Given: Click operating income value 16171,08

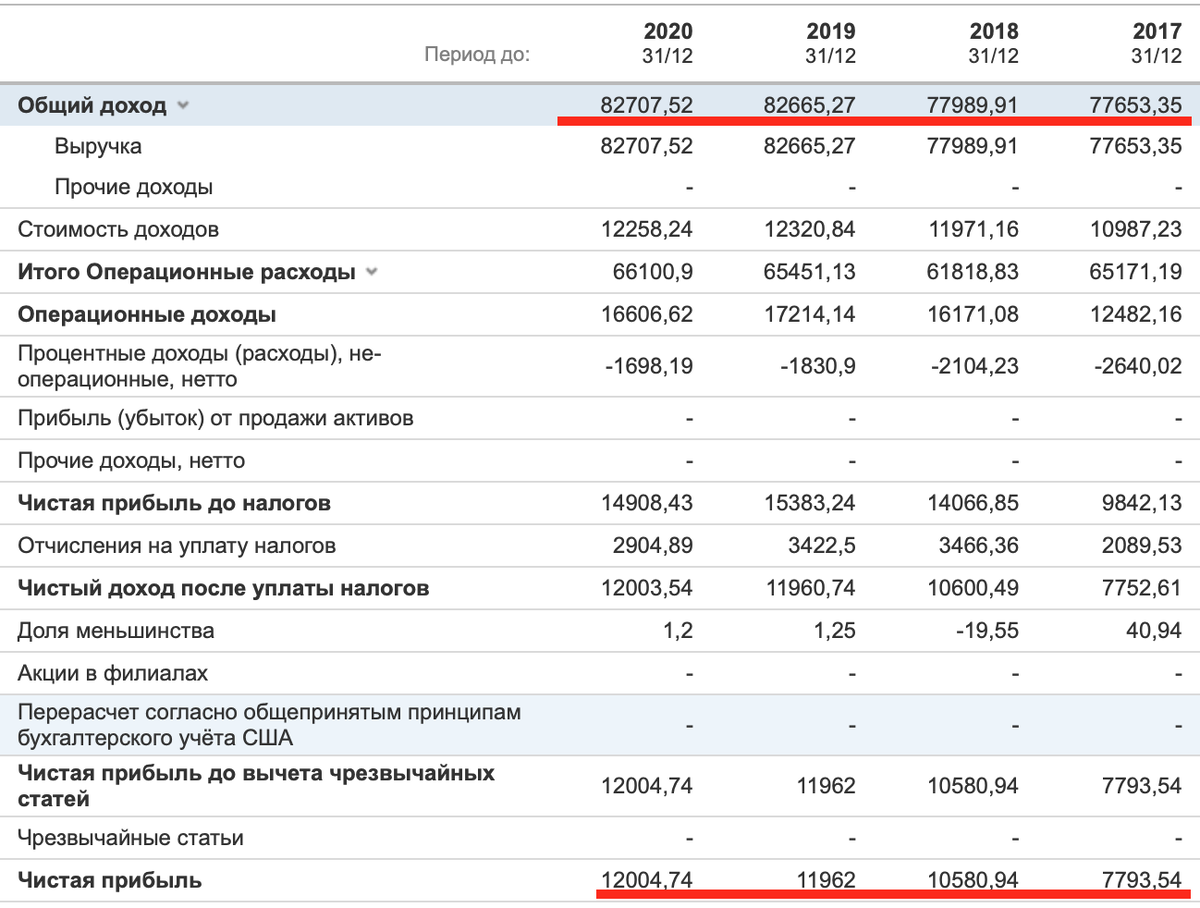Looking at the screenshot, I should 972,314.
